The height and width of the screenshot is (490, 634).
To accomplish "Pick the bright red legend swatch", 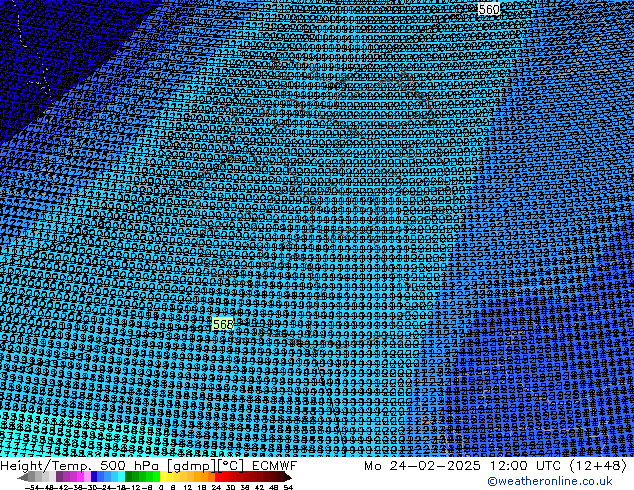I will pos(219,477).
